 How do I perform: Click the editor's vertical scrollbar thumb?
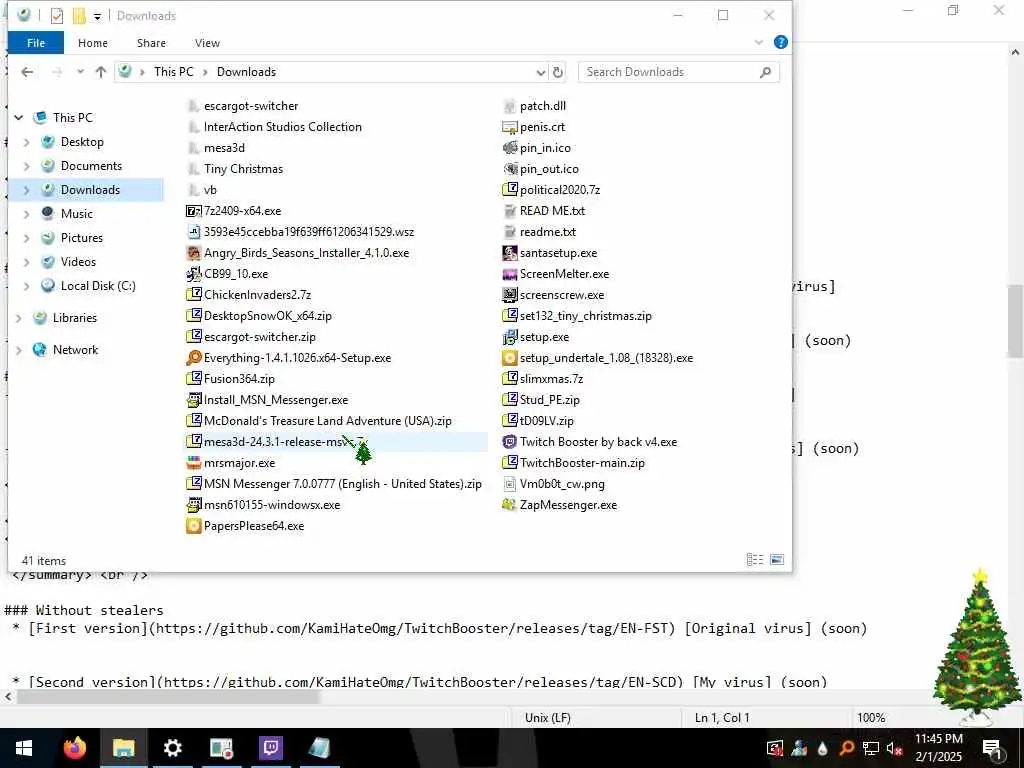pyautogui.click(x=1015, y=321)
